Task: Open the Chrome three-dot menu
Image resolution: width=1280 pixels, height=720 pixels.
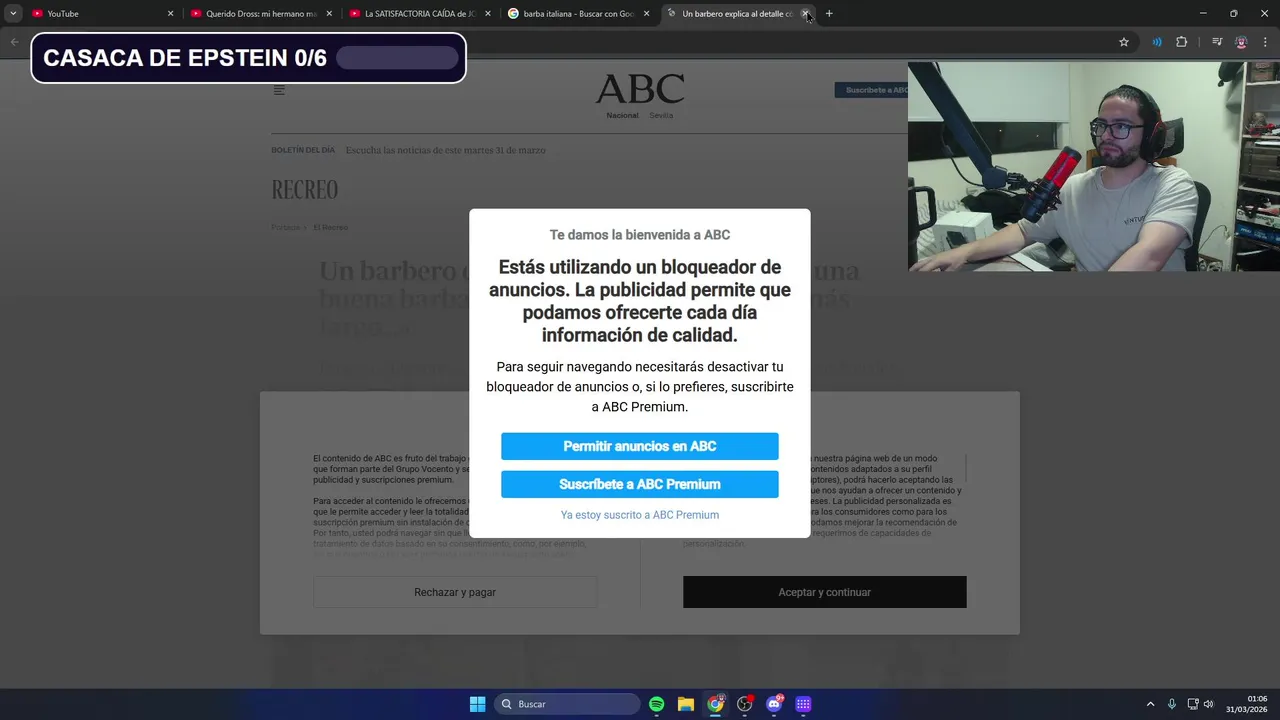Action: pyautogui.click(x=1265, y=42)
